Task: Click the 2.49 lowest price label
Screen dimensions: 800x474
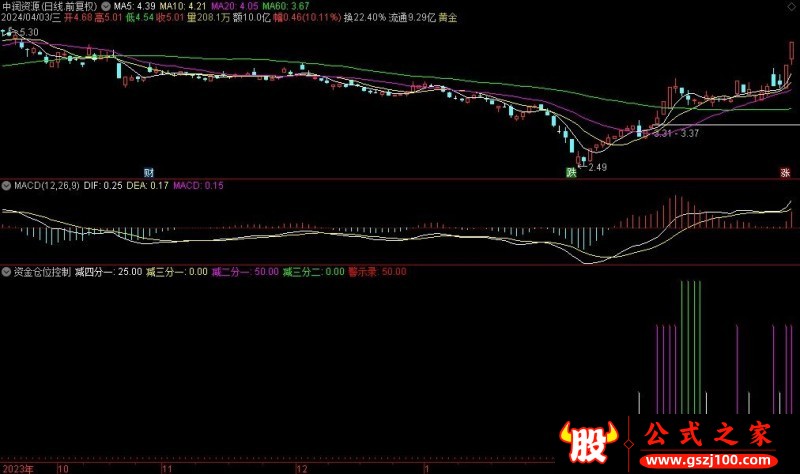Action: (596, 167)
